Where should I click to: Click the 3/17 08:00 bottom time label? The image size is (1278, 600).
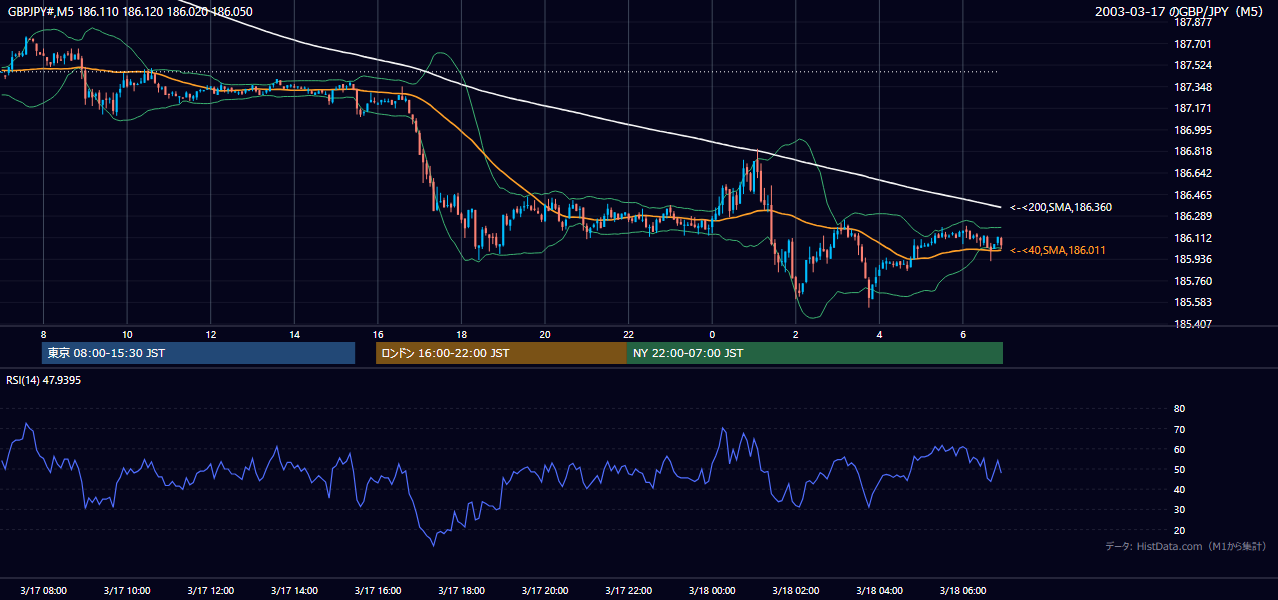point(43,591)
